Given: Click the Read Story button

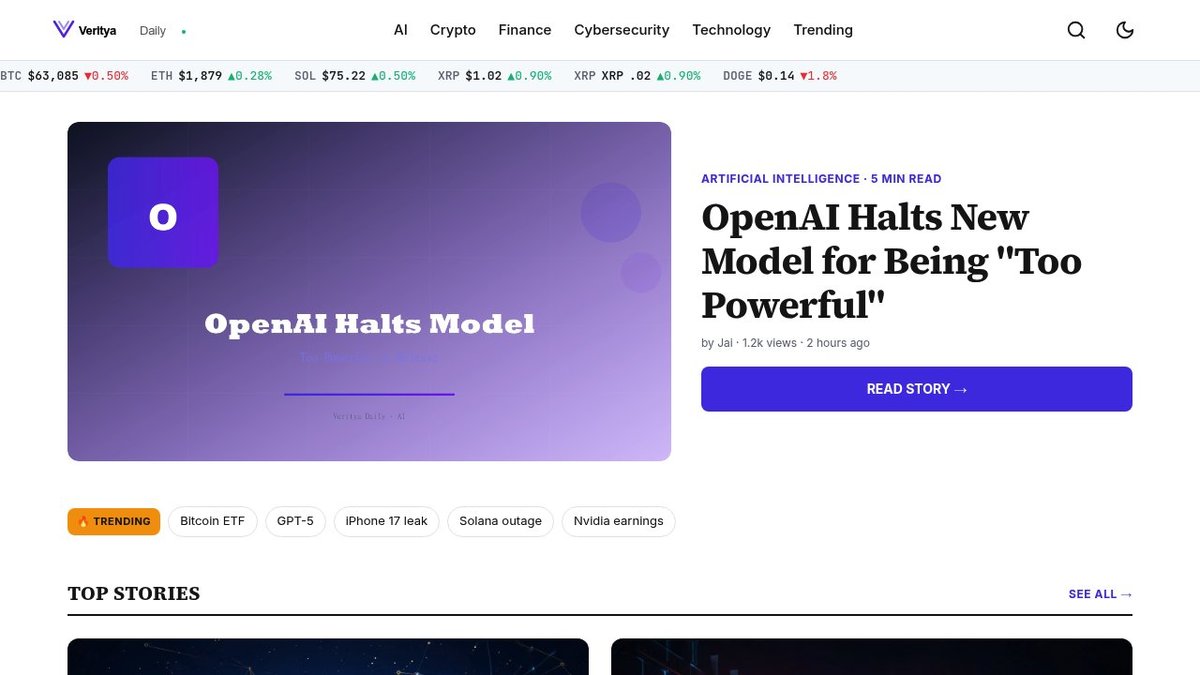Looking at the screenshot, I should 917,389.
